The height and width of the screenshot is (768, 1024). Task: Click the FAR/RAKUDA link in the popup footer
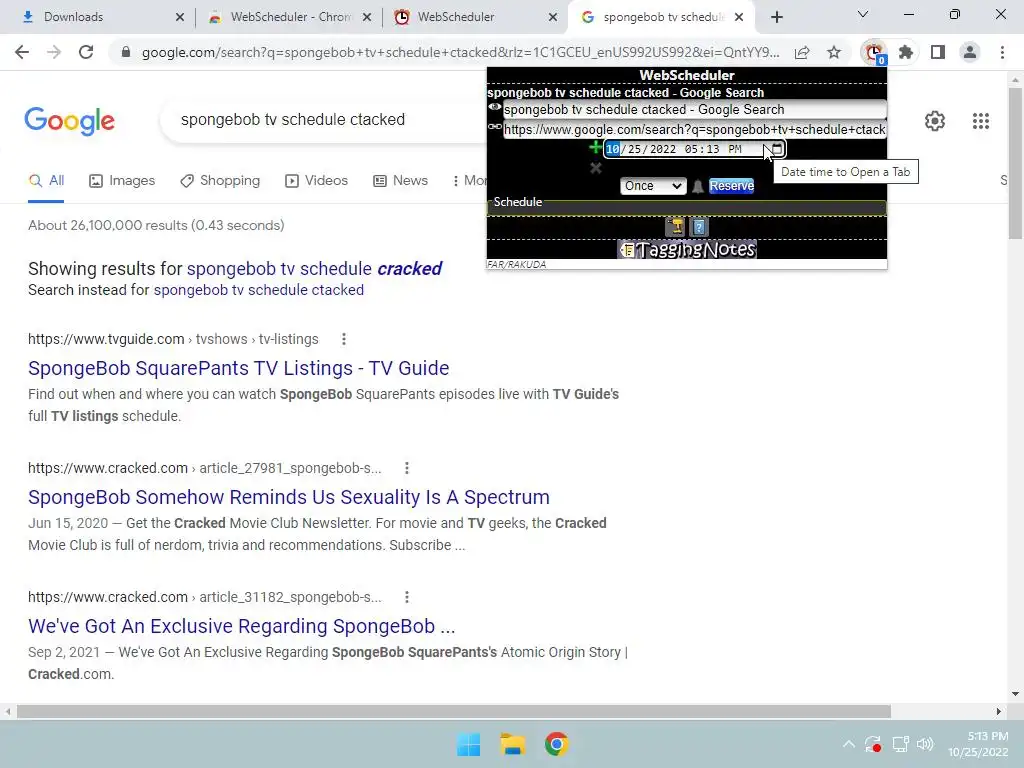[516, 264]
